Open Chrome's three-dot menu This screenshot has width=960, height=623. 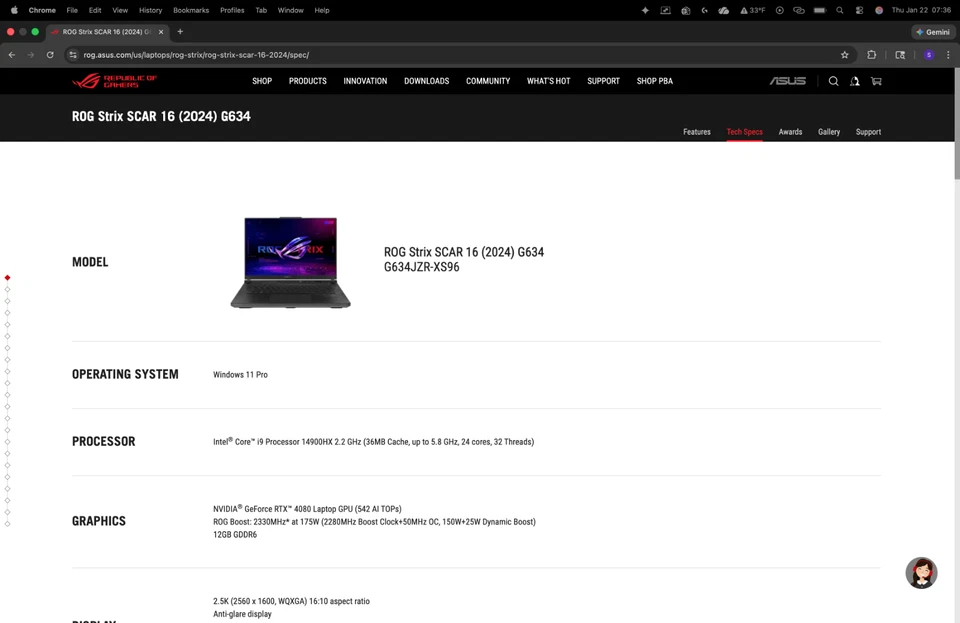(947, 55)
